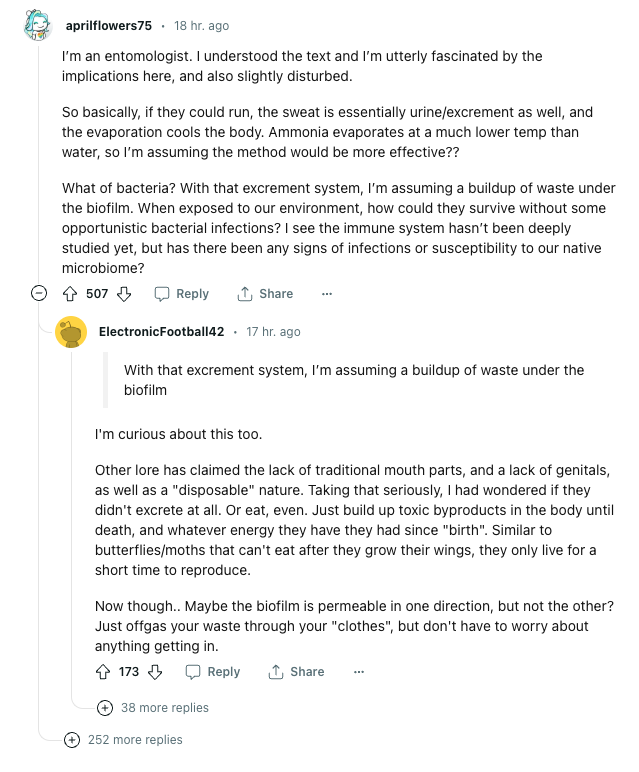
Task: Share aprilflowers75's comment
Action: pyautogui.click(x=265, y=294)
